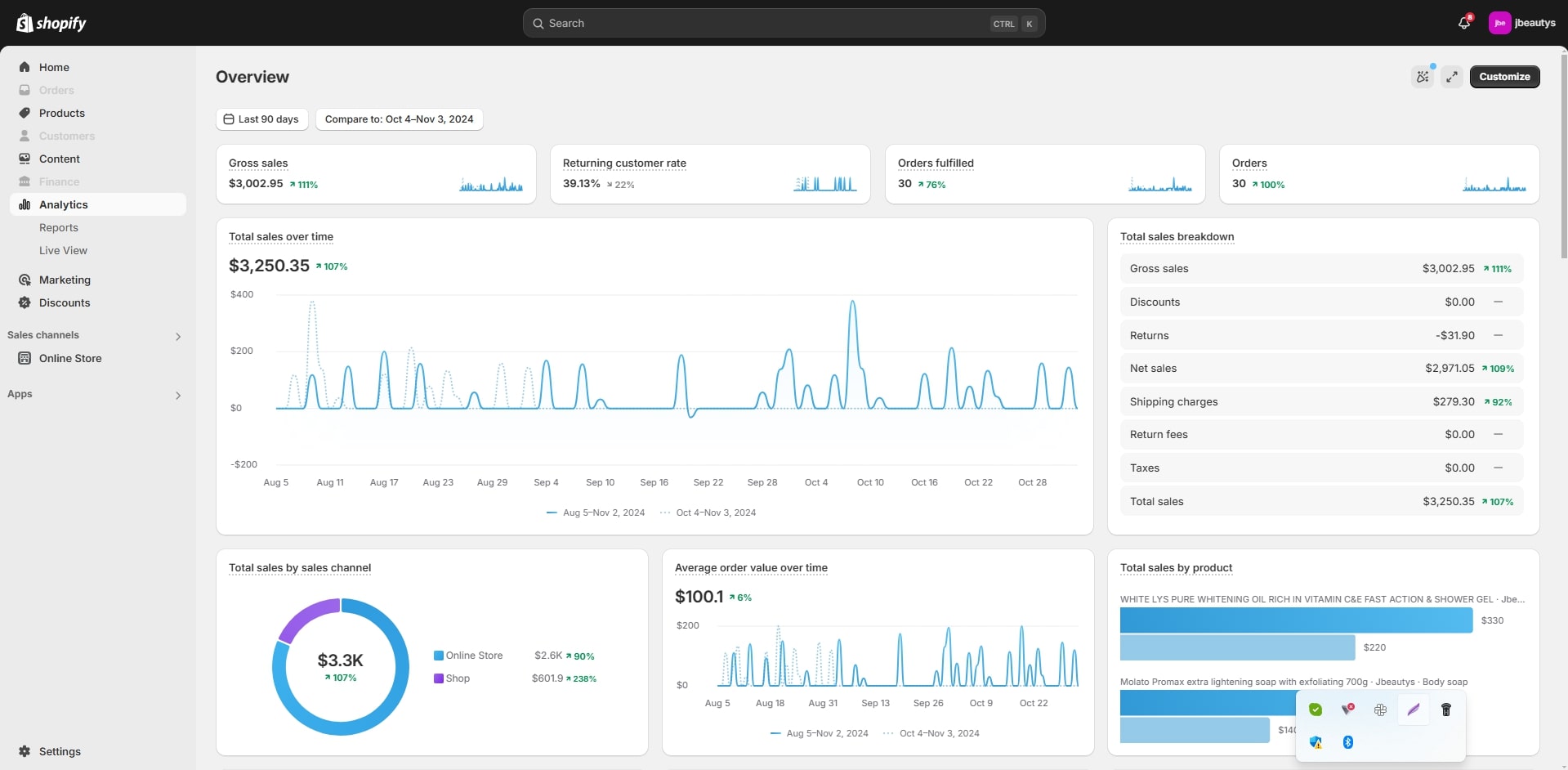Screen dimensions: 1568x770
Task: Open the Compare to date range dropdown
Action: [399, 119]
